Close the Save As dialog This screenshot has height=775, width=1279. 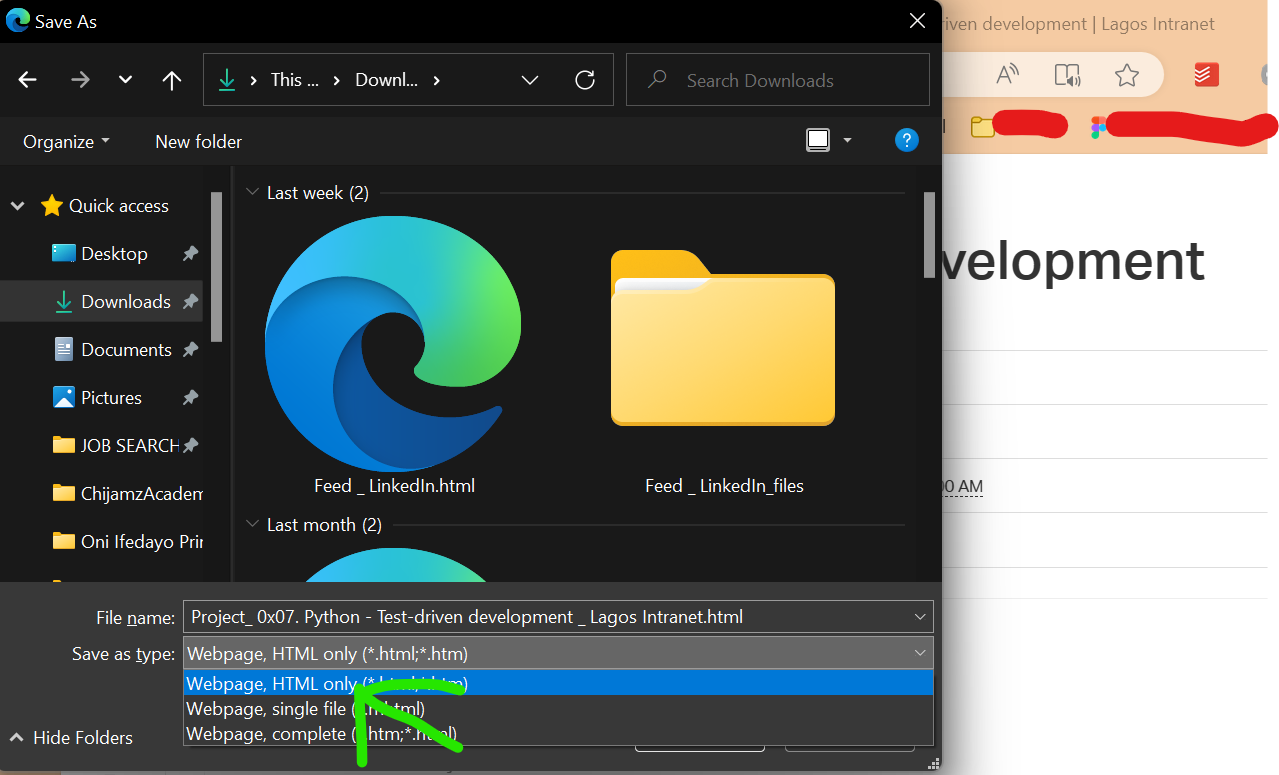[917, 21]
